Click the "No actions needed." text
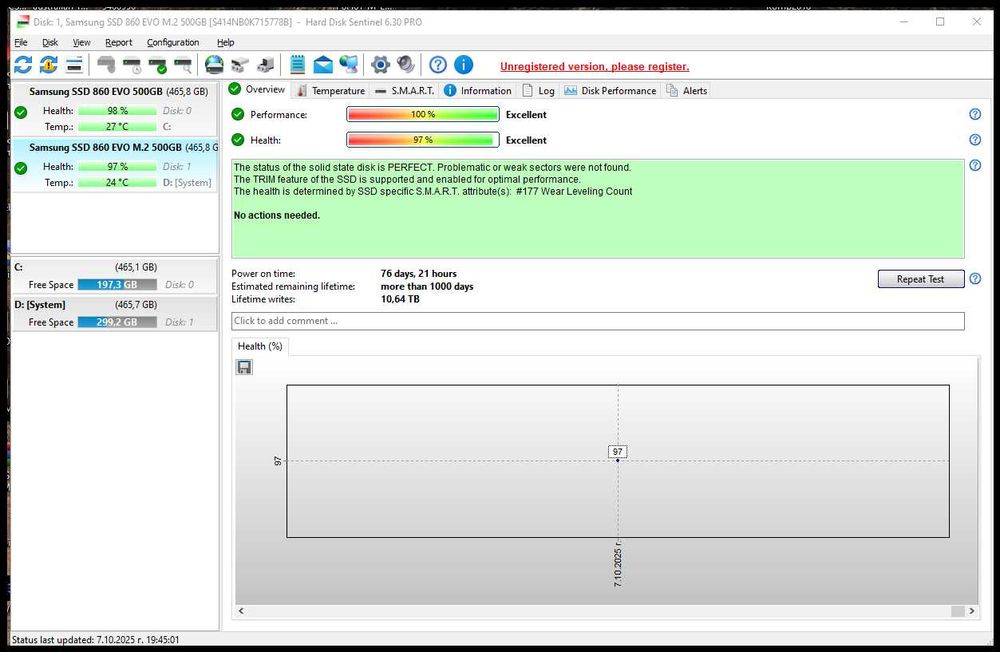Image resolution: width=1000 pixels, height=652 pixels. (277, 216)
